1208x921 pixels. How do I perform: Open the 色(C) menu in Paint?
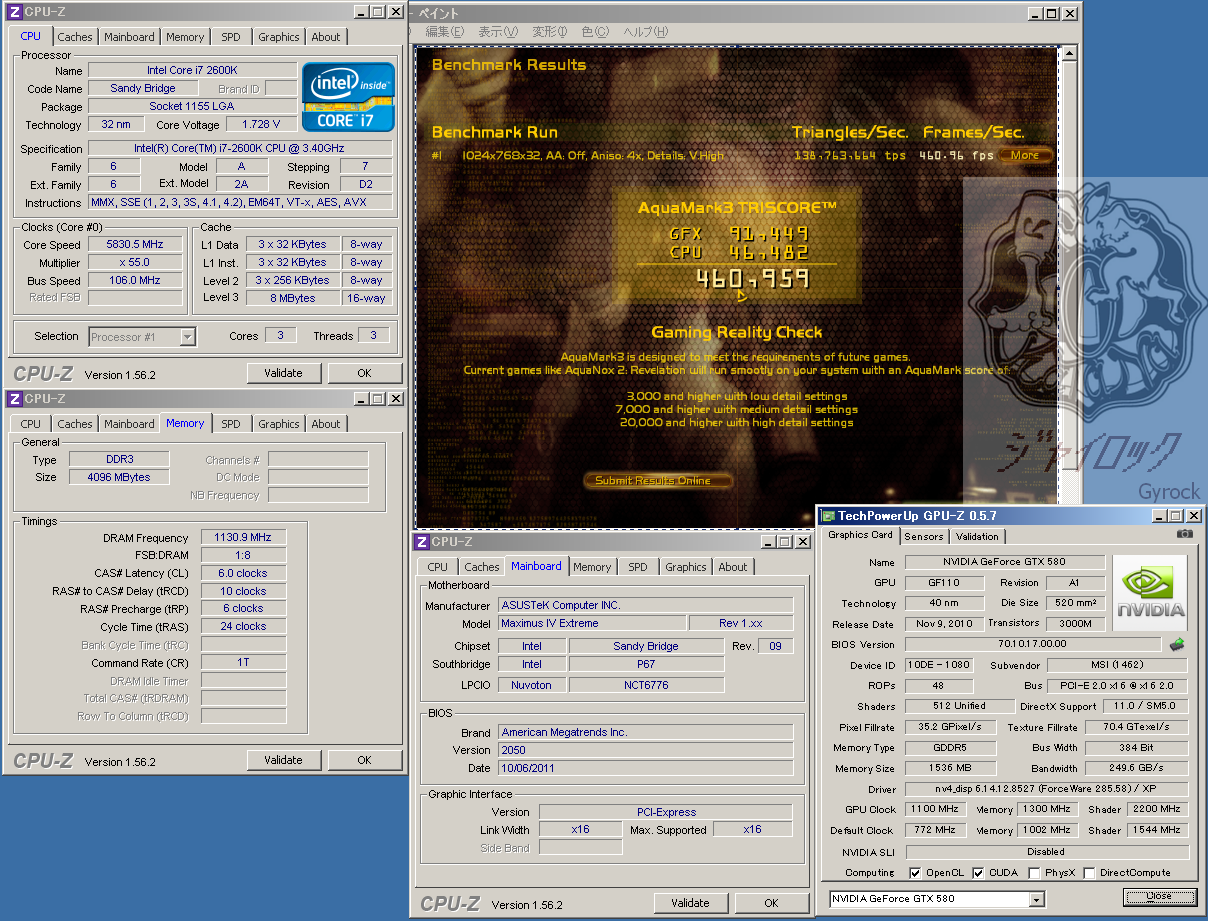coord(595,32)
